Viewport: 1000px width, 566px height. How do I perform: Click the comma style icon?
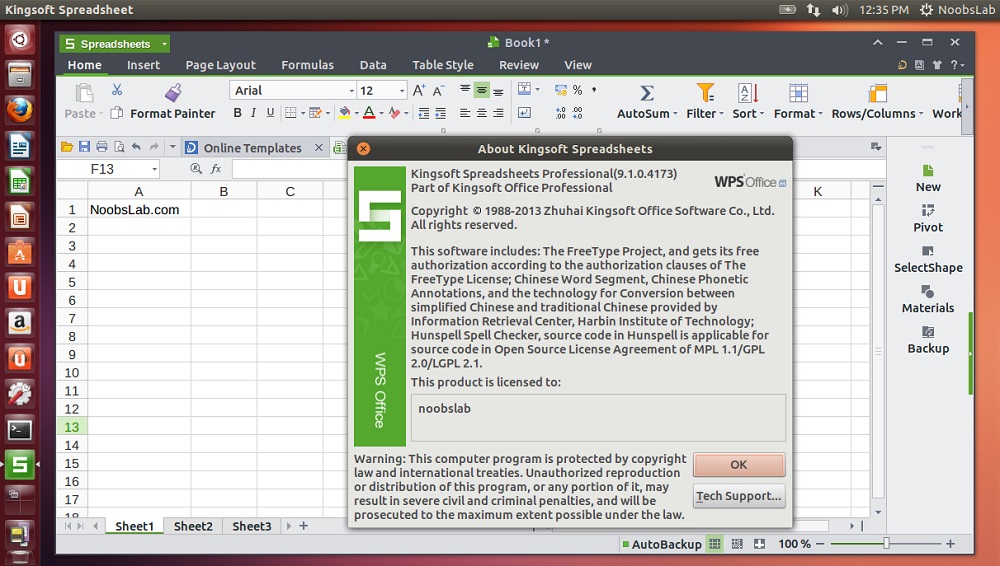tap(594, 90)
